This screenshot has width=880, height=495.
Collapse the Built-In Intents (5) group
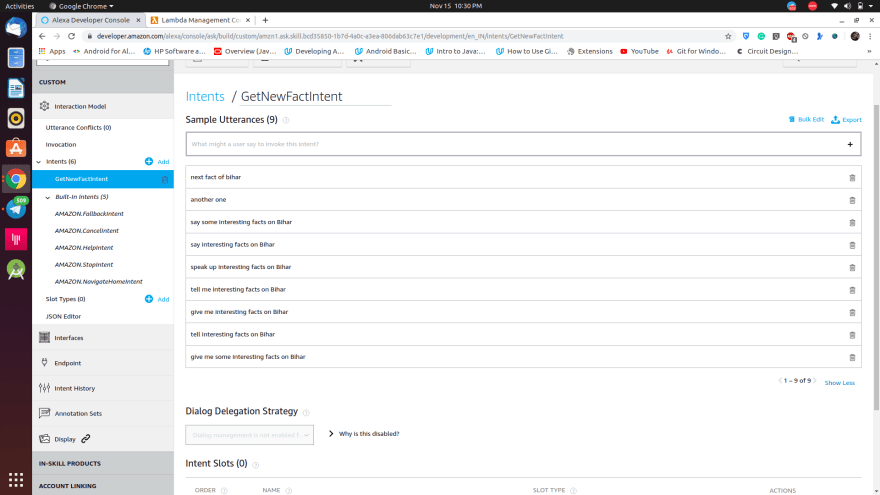click(48, 197)
